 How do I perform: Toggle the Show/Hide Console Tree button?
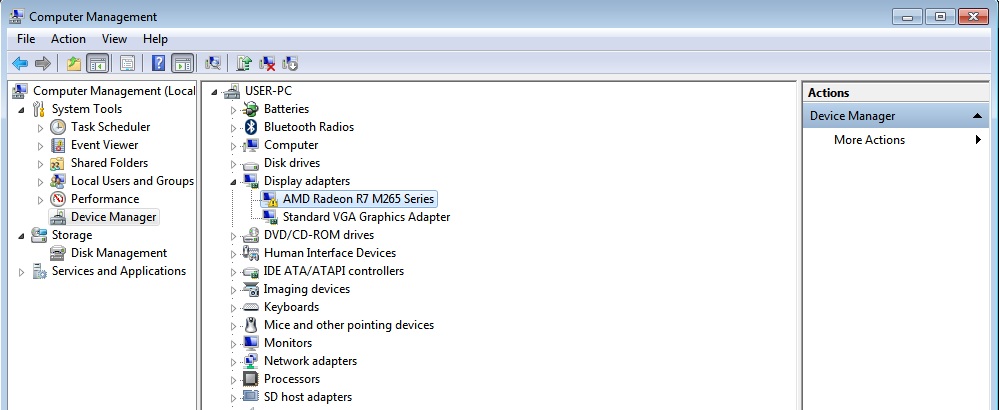coord(97,64)
